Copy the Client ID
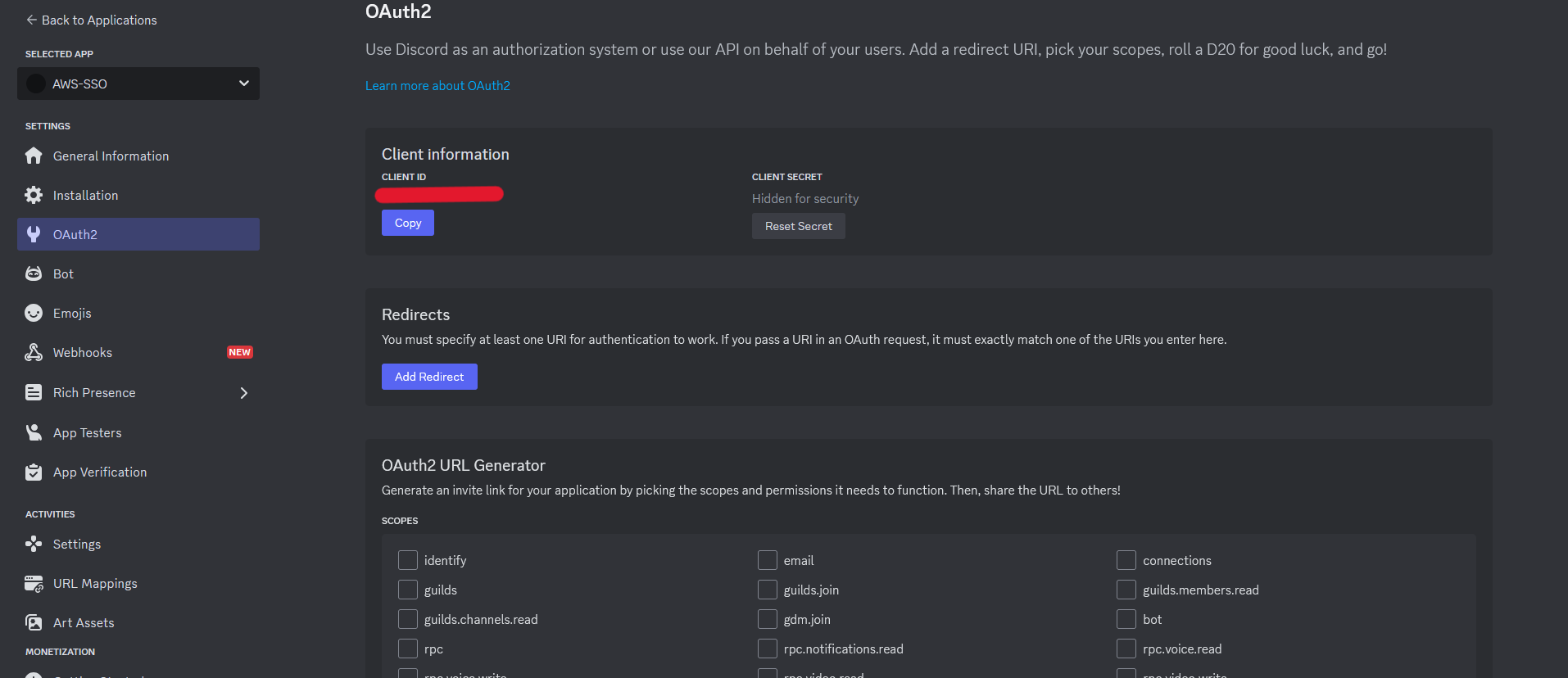1568x678 pixels. point(408,223)
